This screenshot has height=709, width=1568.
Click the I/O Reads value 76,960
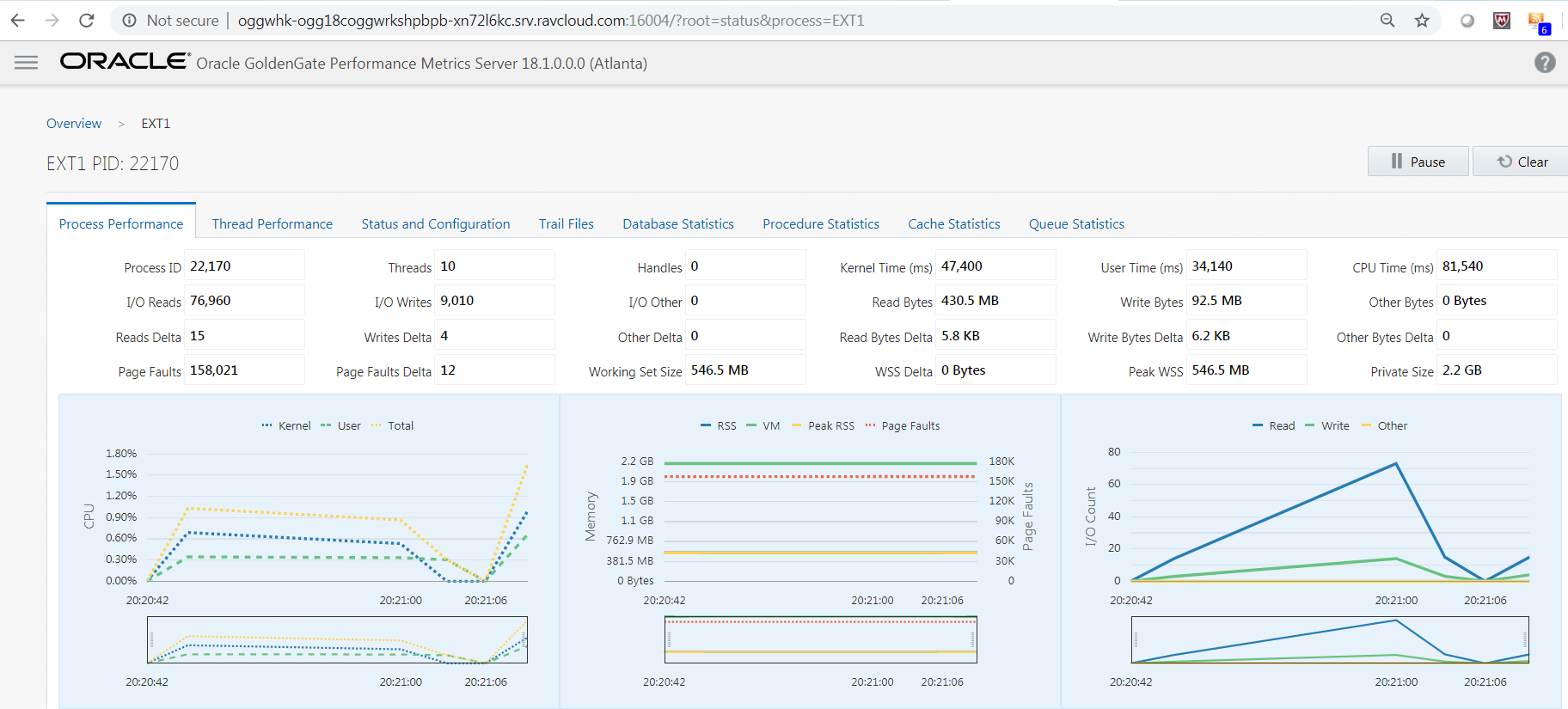tap(244, 301)
